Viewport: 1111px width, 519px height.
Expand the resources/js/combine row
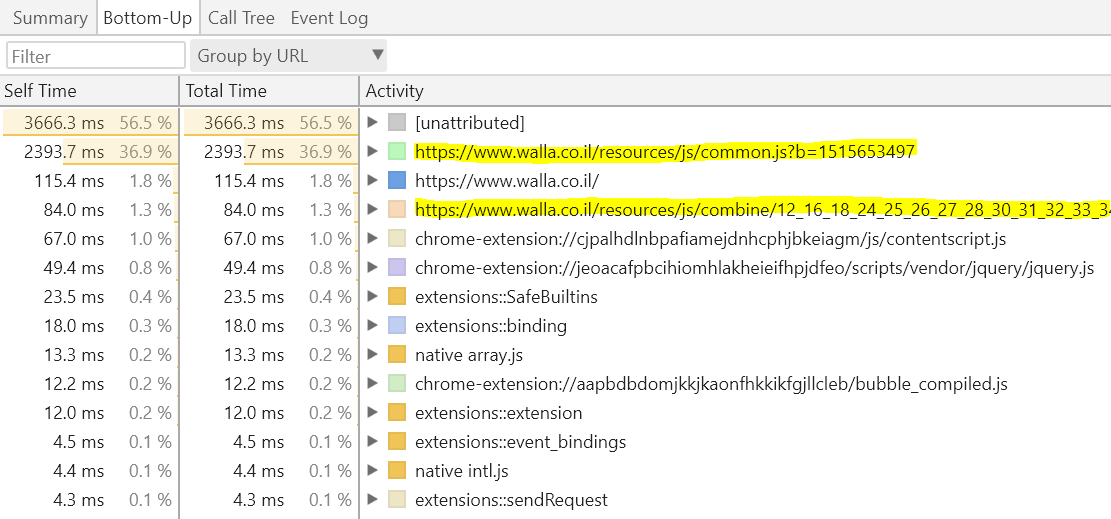(373, 210)
